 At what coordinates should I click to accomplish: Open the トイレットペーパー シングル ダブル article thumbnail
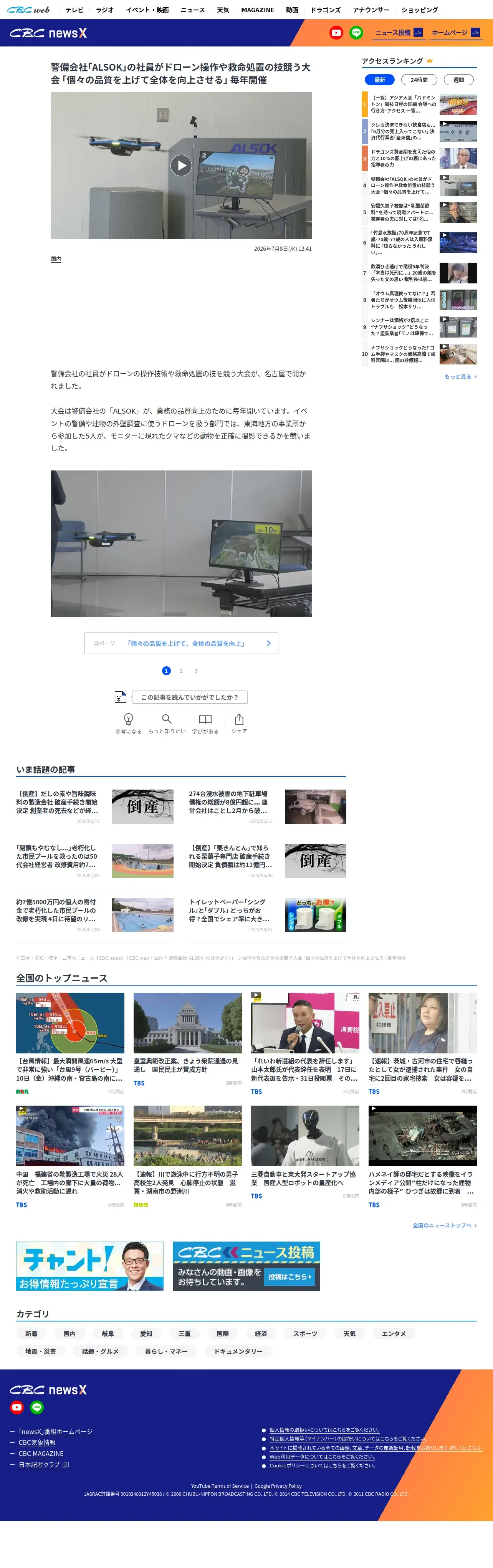315,915
